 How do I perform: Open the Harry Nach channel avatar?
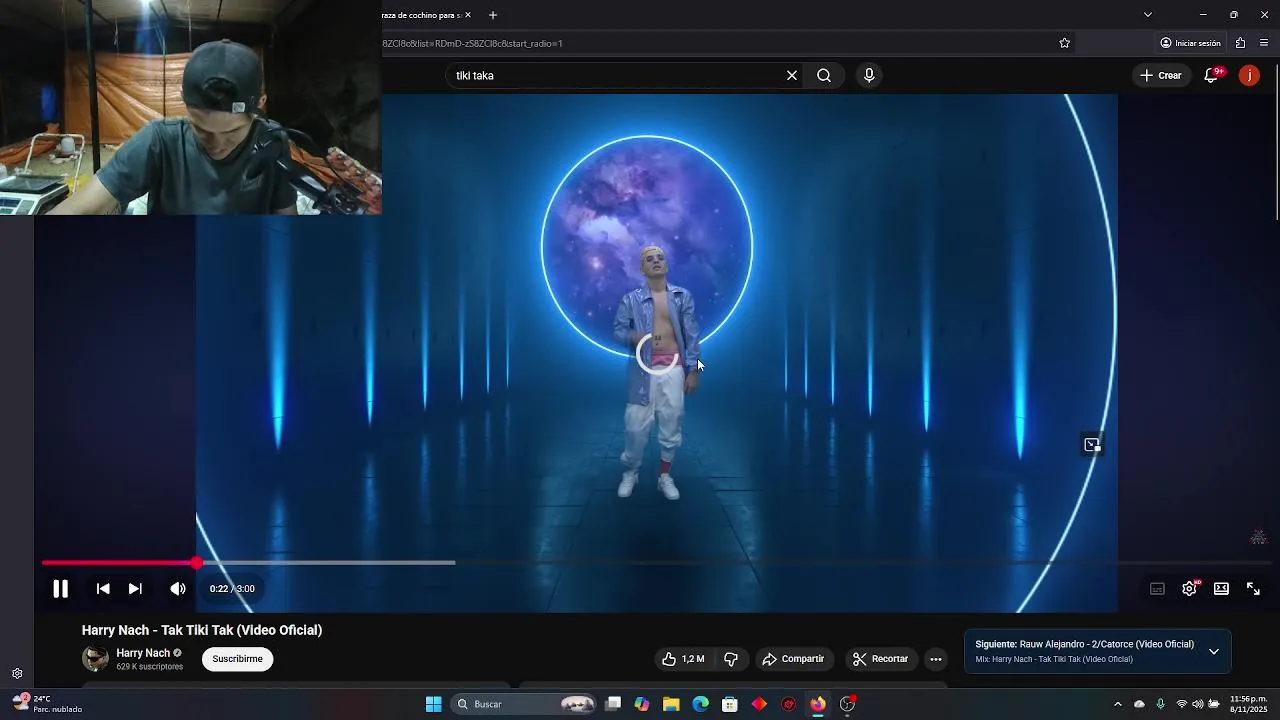(x=95, y=658)
